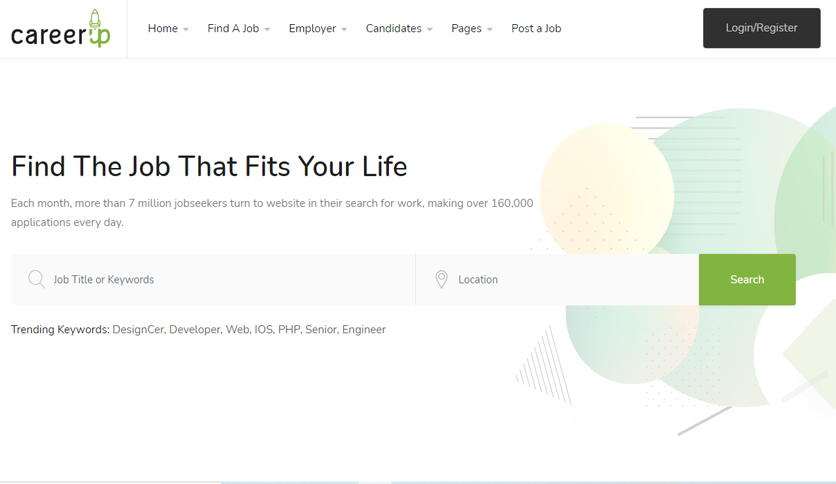836x484 pixels.
Task: Select the Engineer trending keyword
Action: (x=364, y=329)
